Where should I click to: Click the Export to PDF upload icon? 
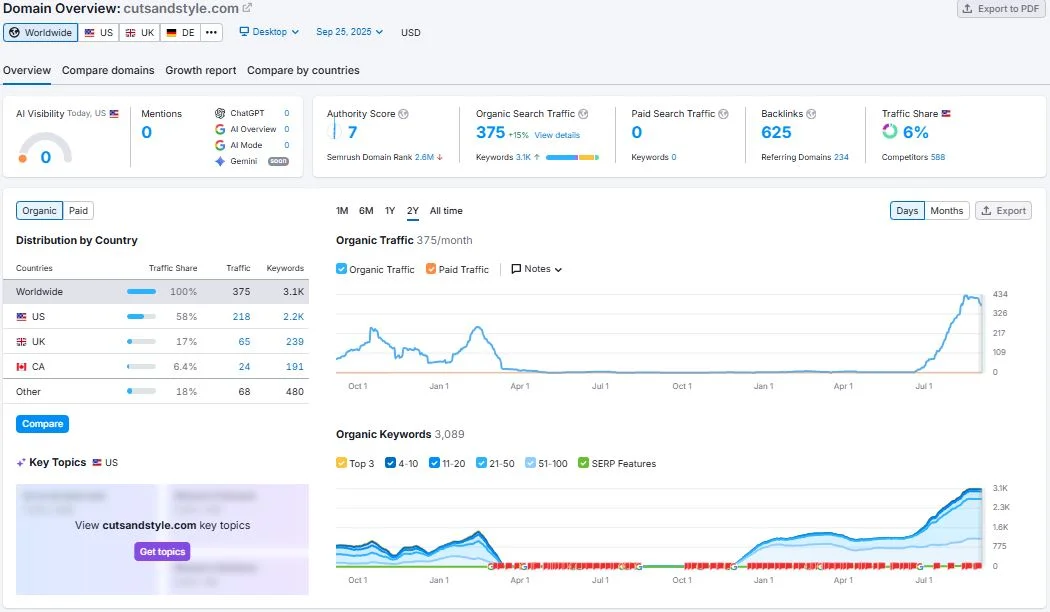[967, 9]
